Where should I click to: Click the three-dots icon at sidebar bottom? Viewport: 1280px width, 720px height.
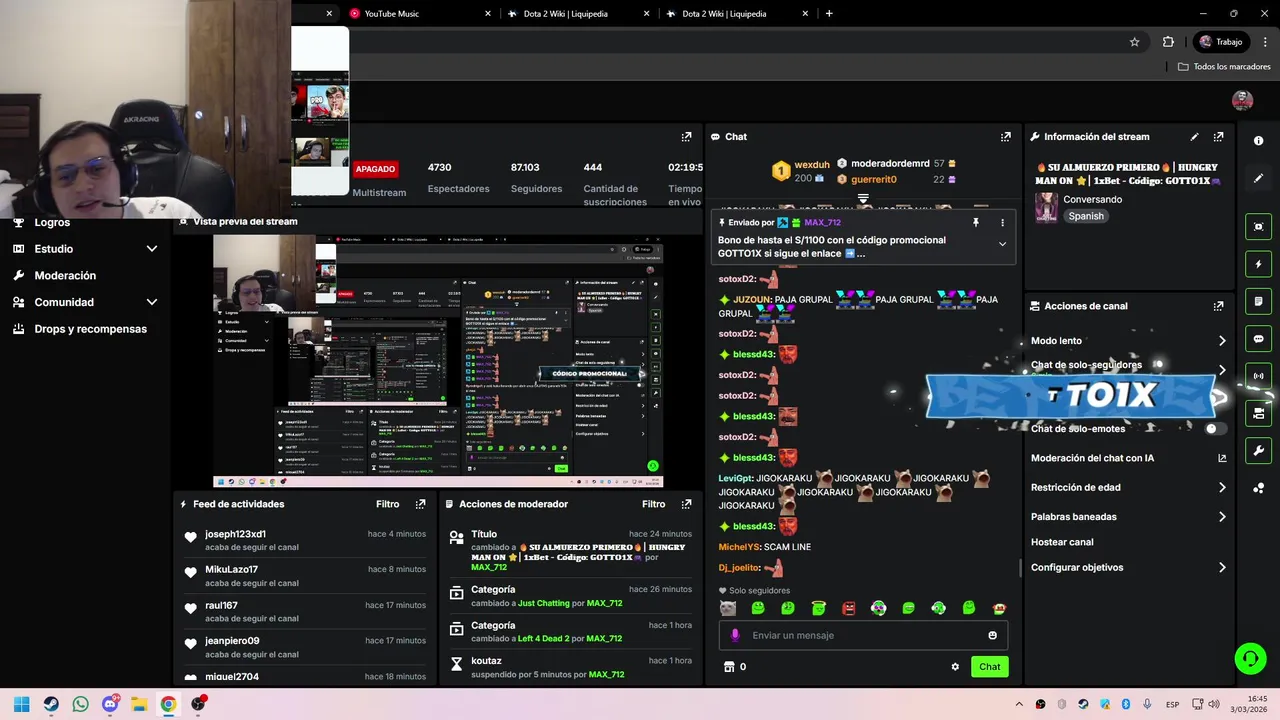[1258, 488]
